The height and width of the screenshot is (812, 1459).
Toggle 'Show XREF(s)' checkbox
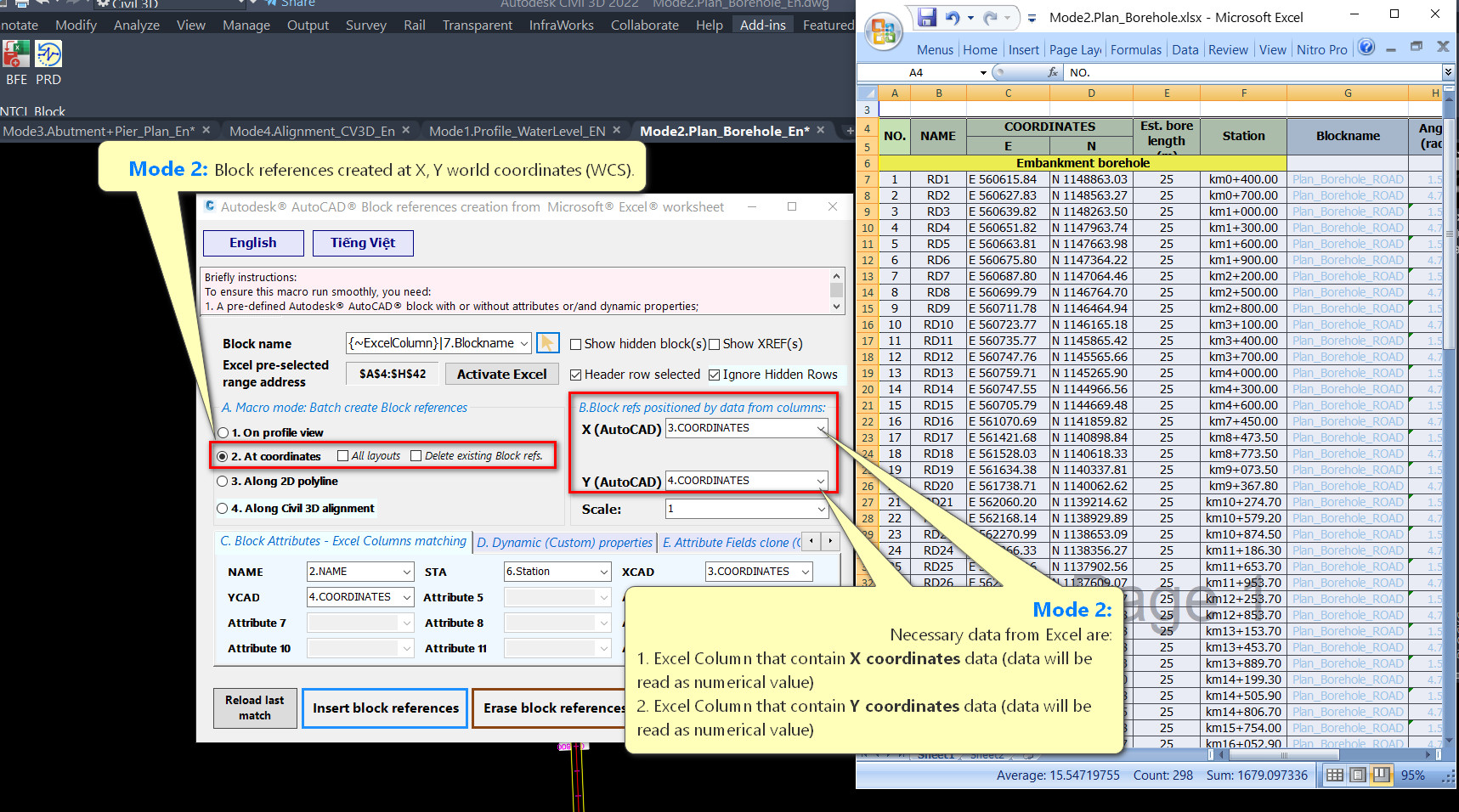715,344
